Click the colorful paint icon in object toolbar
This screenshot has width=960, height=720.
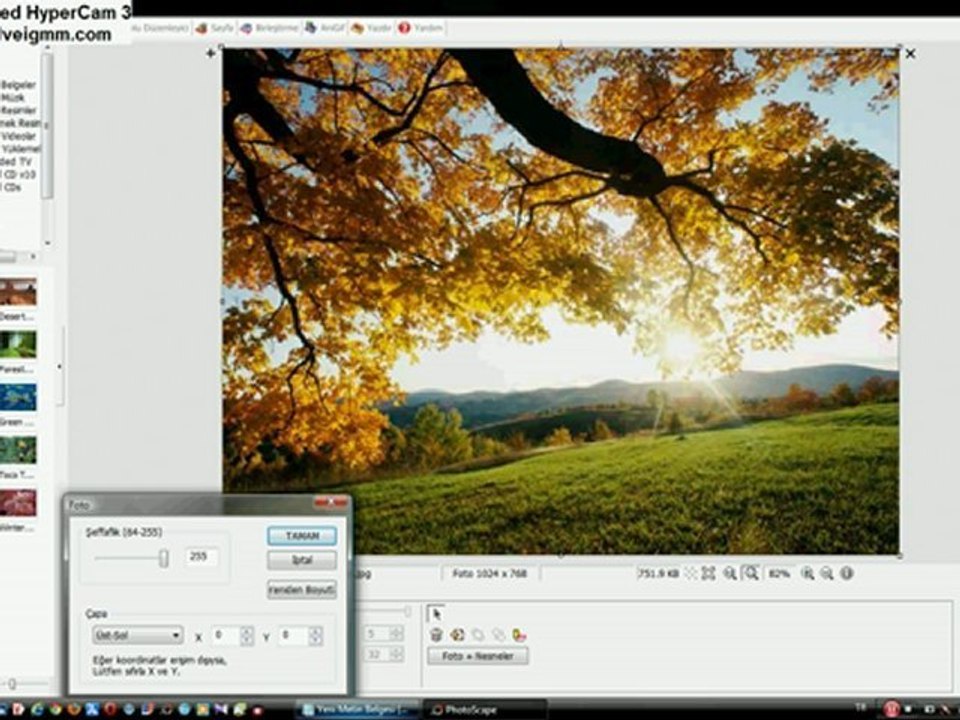[x=519, y=636]
